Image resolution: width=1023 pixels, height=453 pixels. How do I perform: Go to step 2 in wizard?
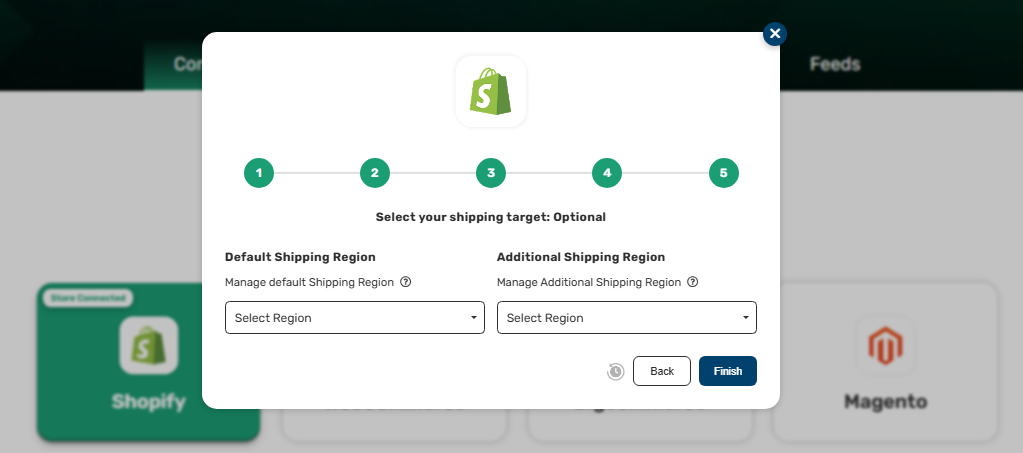click(374, 173)
